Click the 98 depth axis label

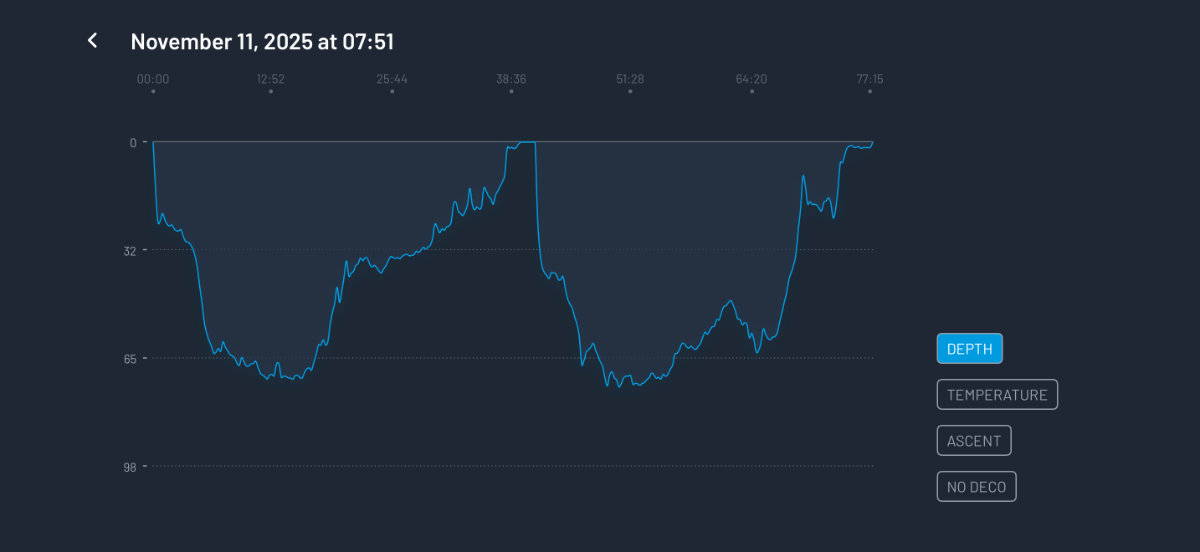pos(130,466)
